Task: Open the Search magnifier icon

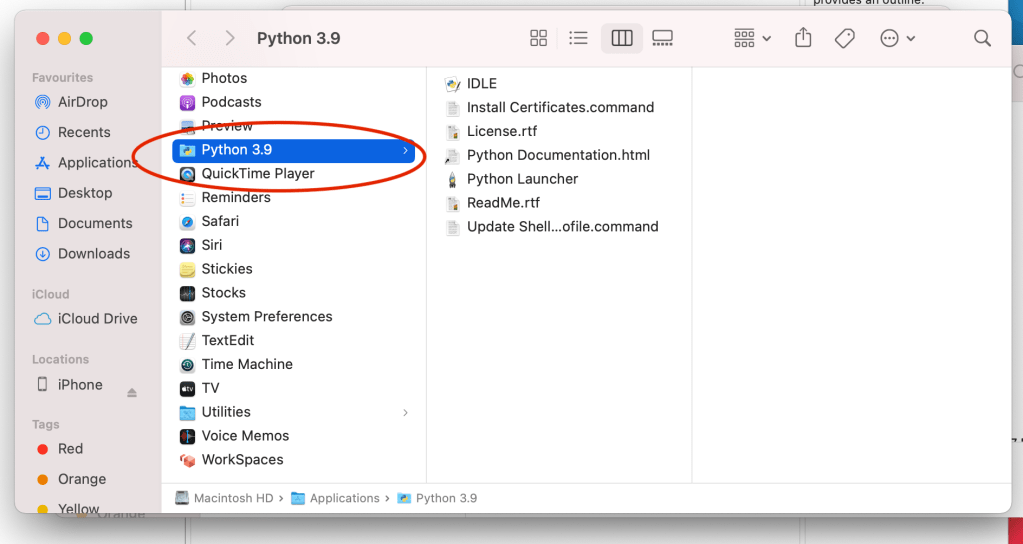Action: tap(982, 38)
